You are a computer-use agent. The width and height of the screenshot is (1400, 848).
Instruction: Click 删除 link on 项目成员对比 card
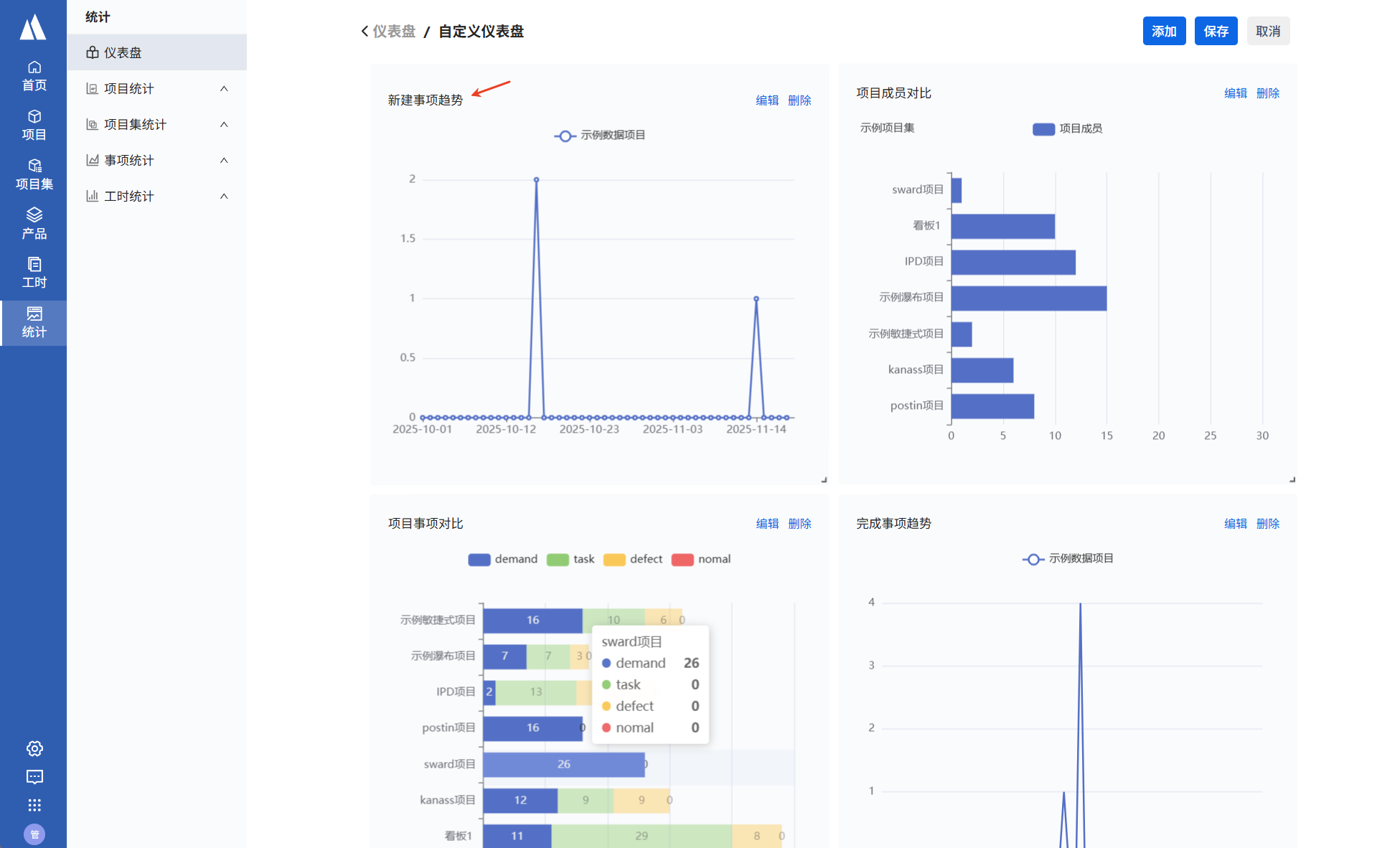click(1267, 93)
